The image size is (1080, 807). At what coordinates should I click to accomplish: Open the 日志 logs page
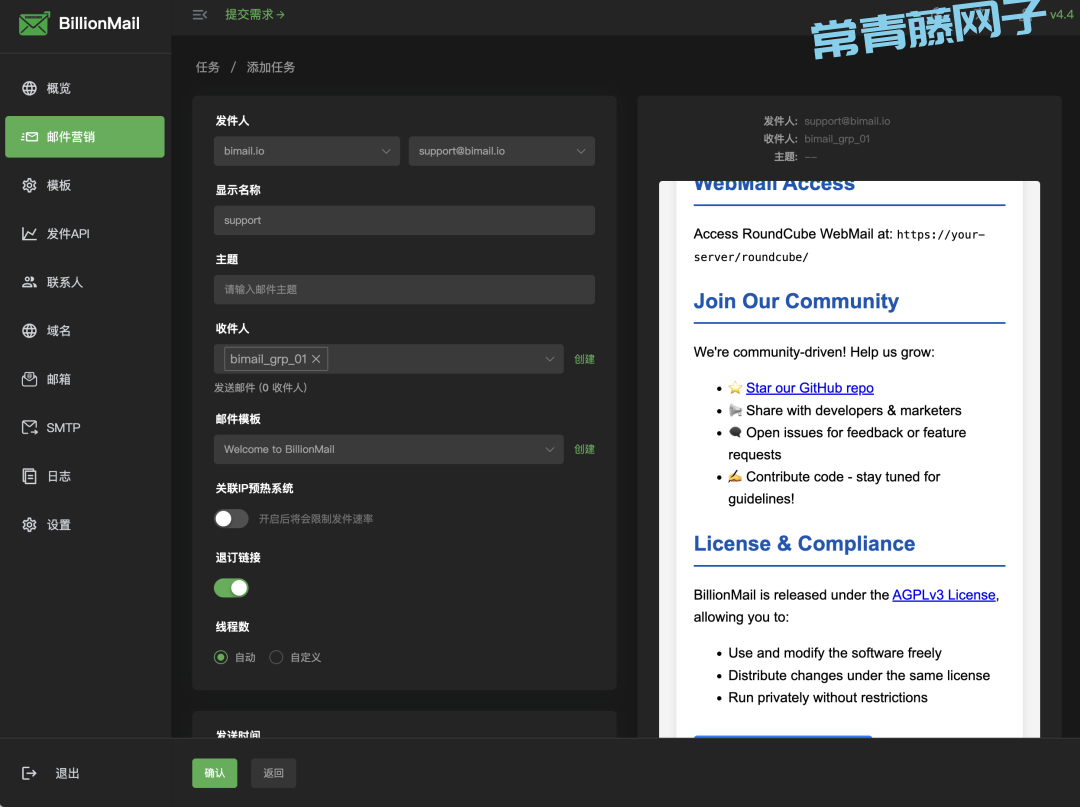tap(85, 476)
